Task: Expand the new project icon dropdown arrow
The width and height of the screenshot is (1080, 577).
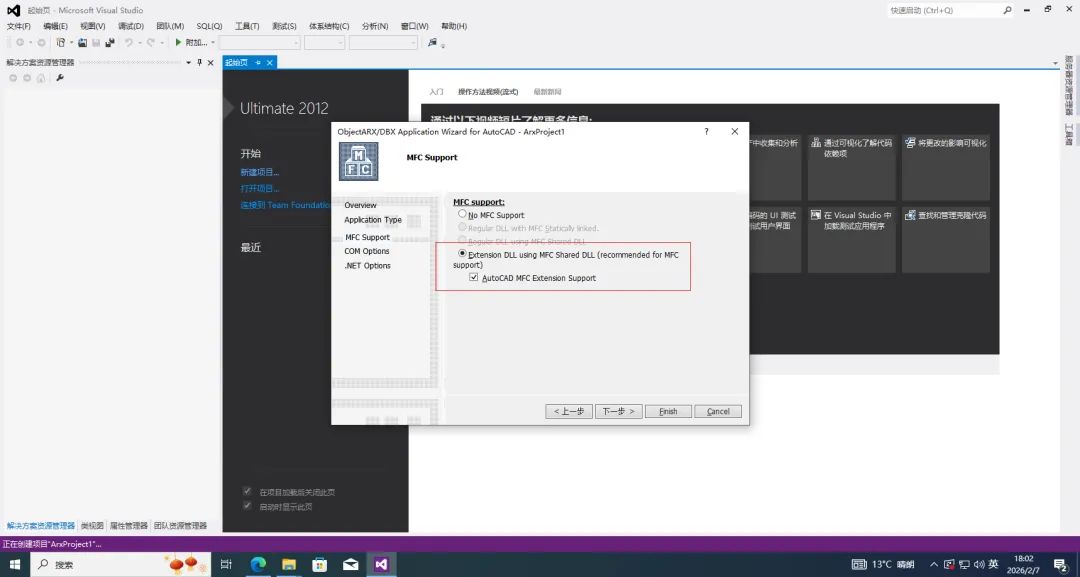Action: point(71,43)
